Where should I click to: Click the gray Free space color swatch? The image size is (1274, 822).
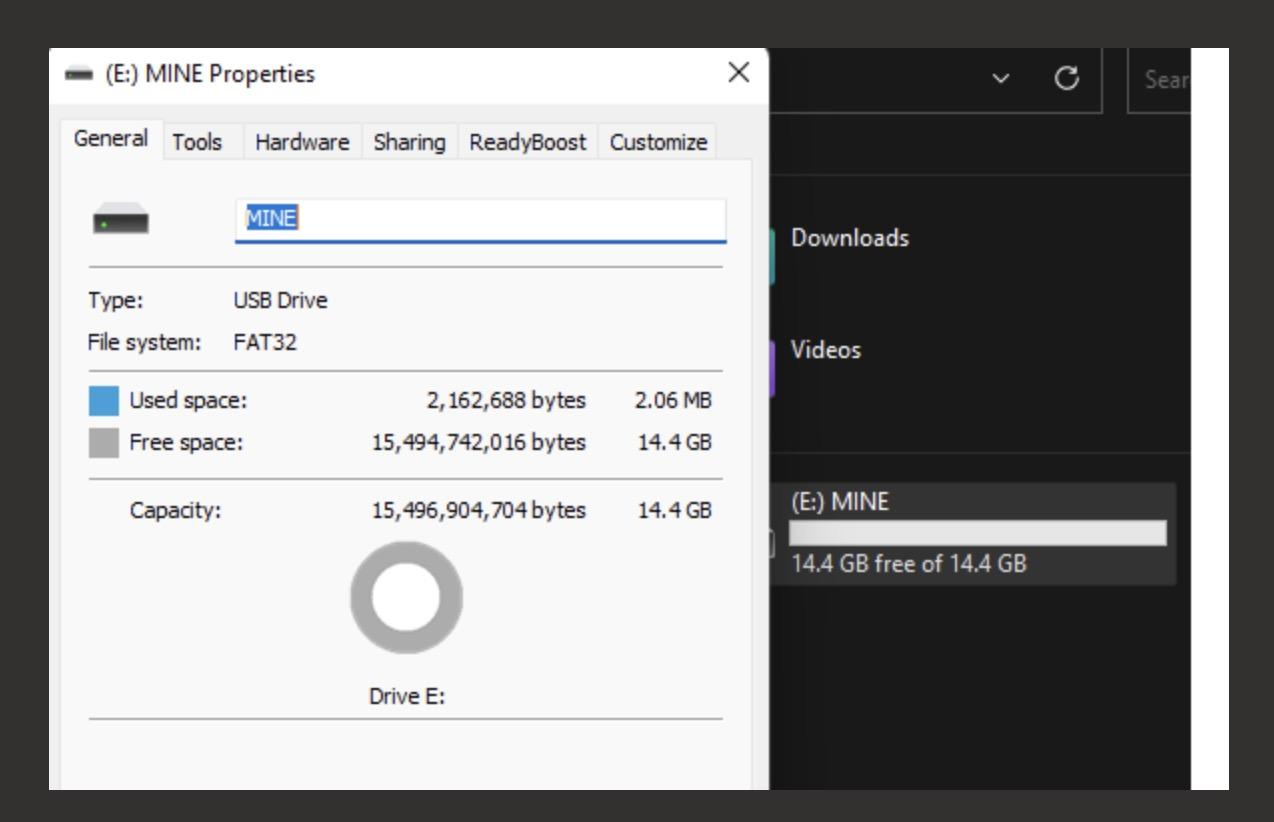[103, 443]
